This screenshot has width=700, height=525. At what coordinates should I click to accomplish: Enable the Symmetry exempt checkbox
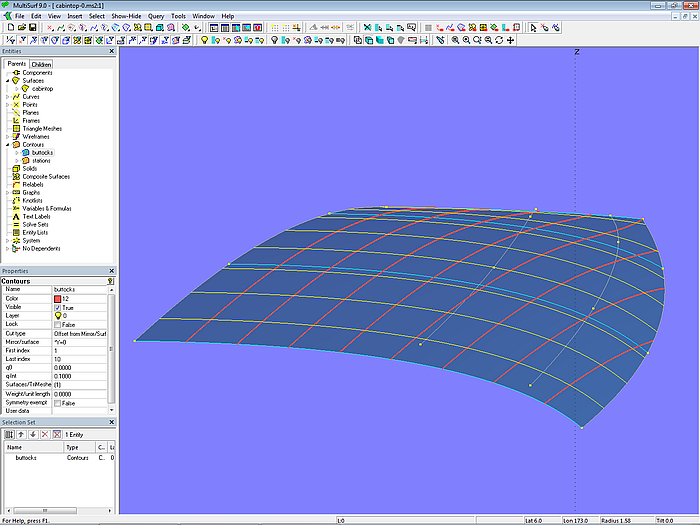57,403
